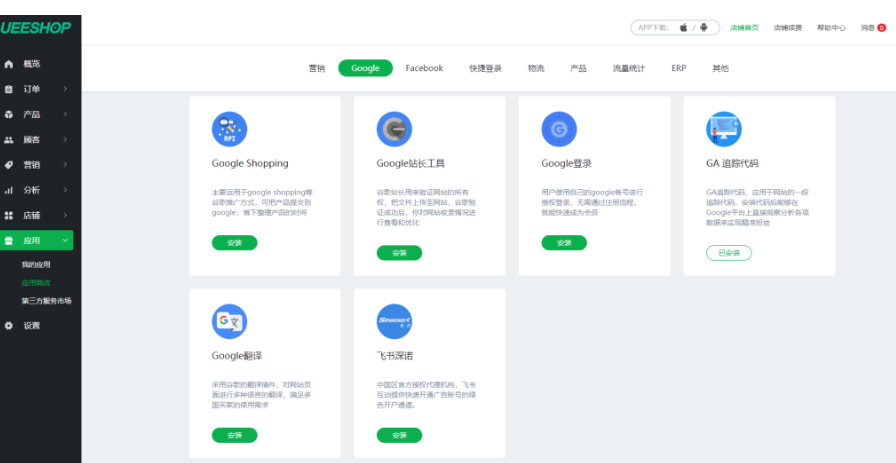Click the 飞书深诺 card title
Viewport: 896px width, 463px height.
395,356
